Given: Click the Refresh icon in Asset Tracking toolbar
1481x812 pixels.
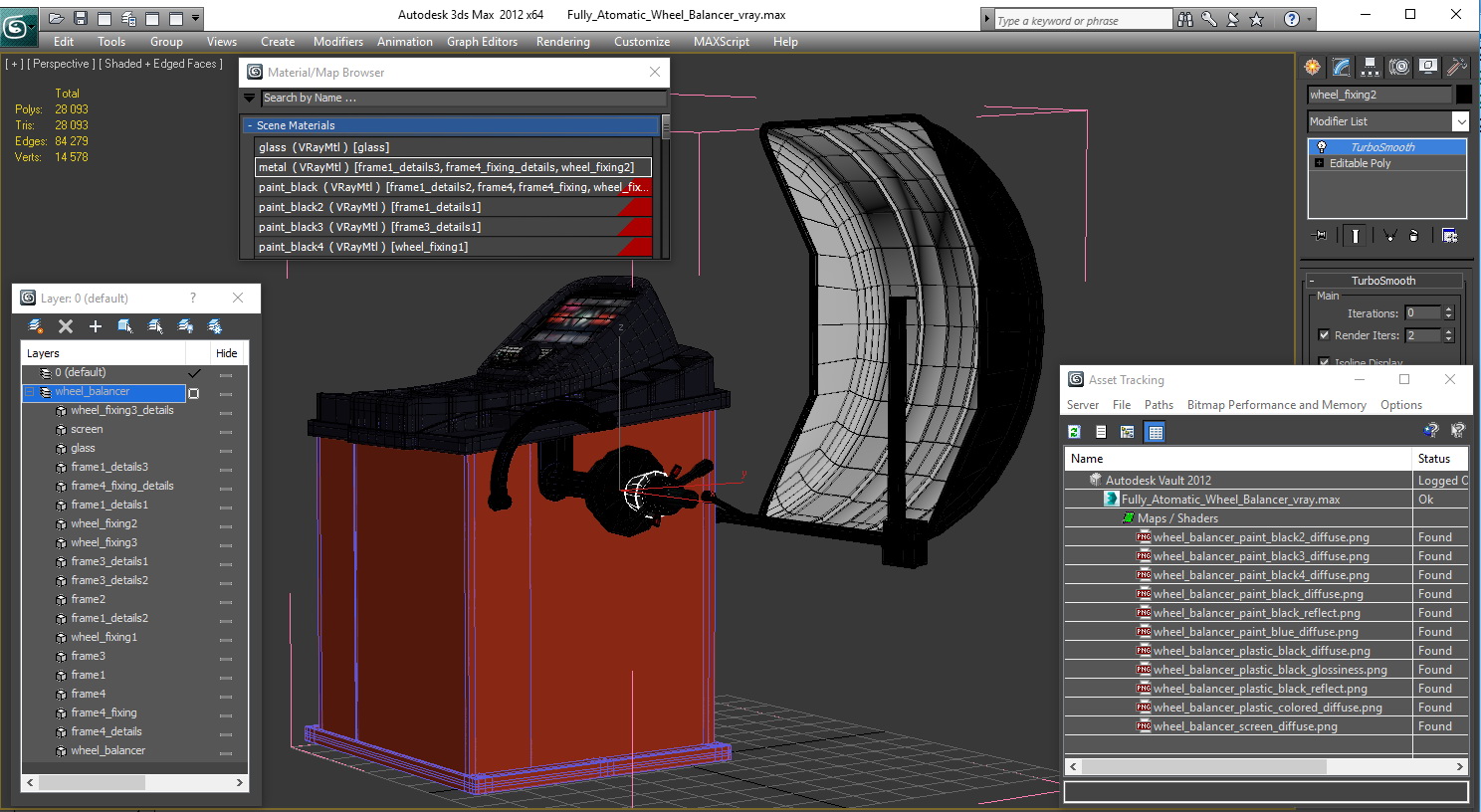Looking at the screenshot, I should coord(1074,432).
